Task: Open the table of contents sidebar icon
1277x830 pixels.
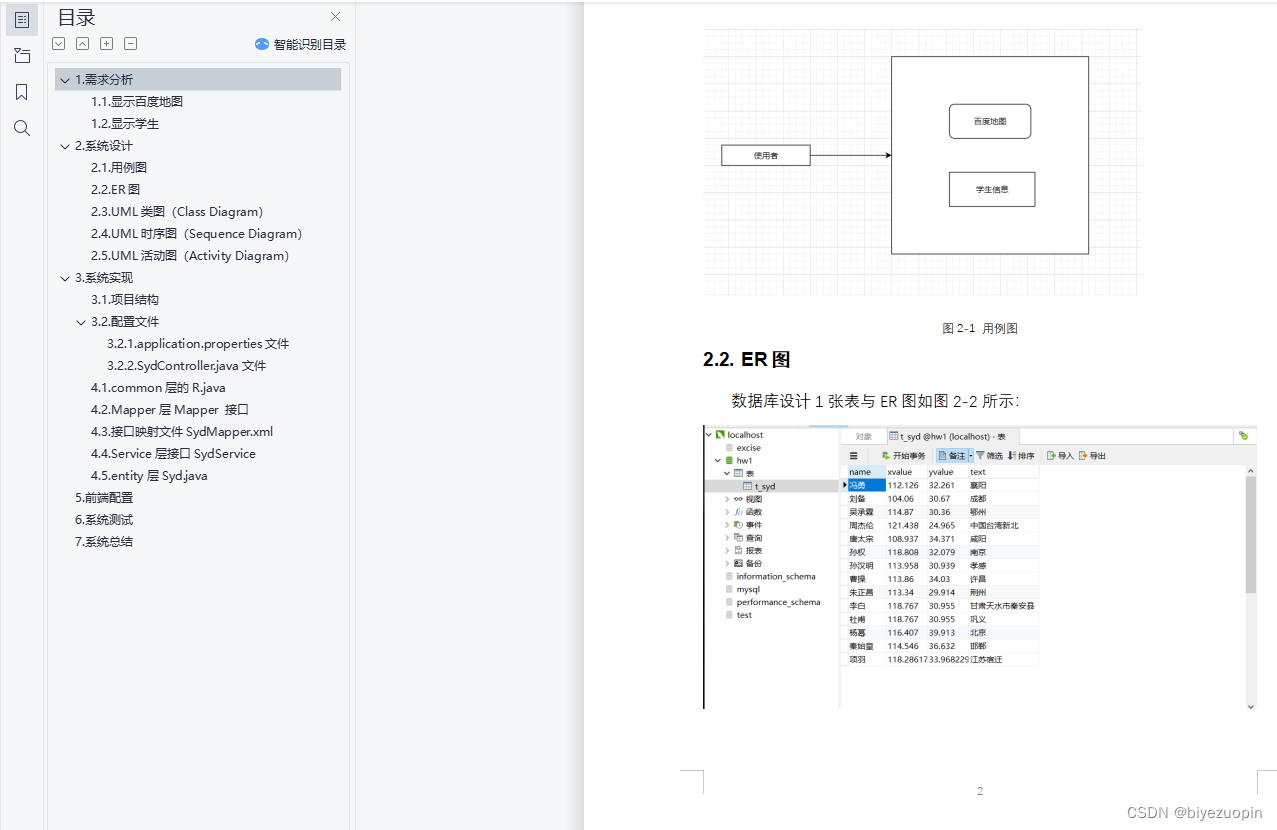Action: pyautogui.click(x=22, y=19)
